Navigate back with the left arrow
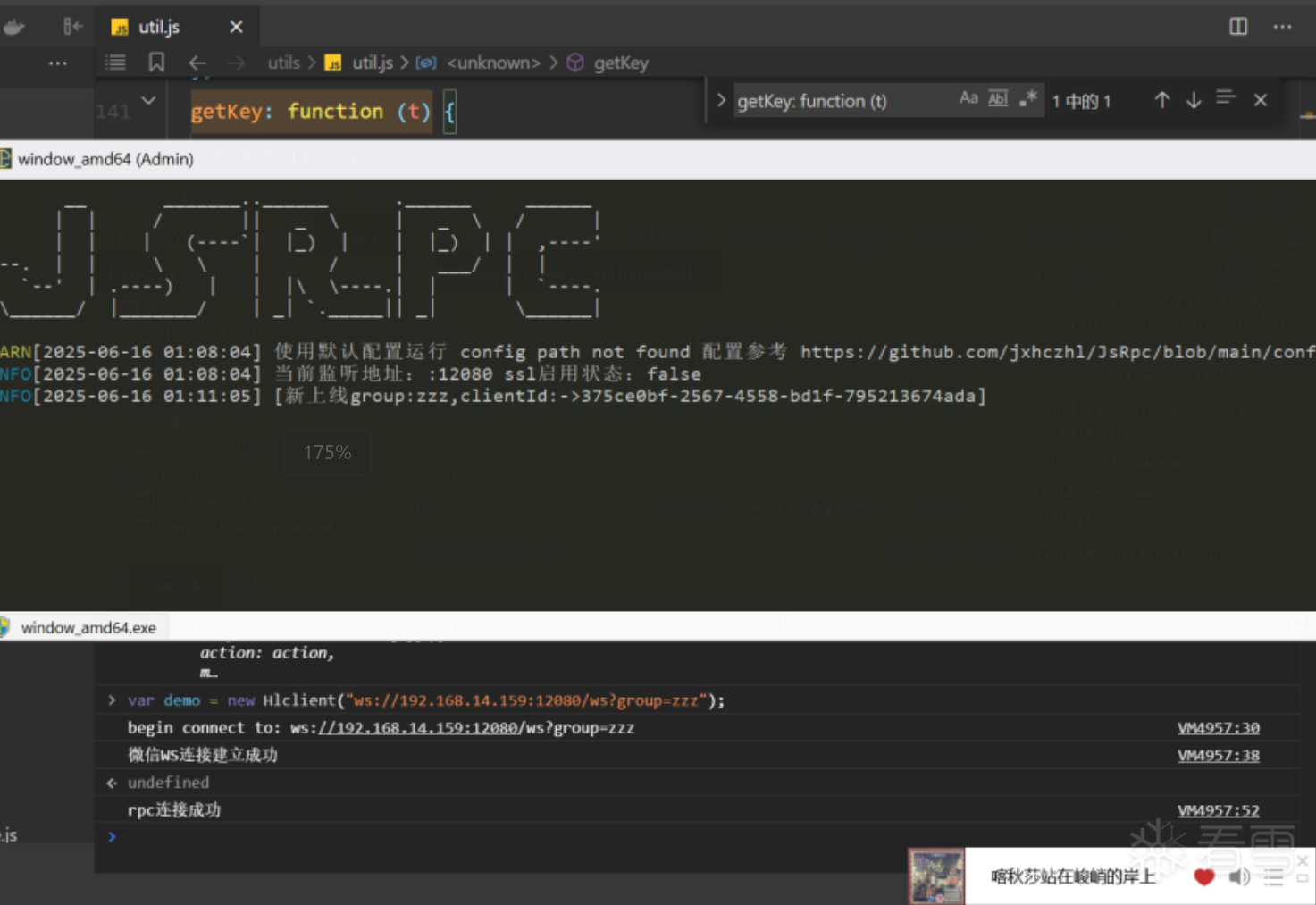The height and width of the screenshot is (905, 1316). coord(197,63)
